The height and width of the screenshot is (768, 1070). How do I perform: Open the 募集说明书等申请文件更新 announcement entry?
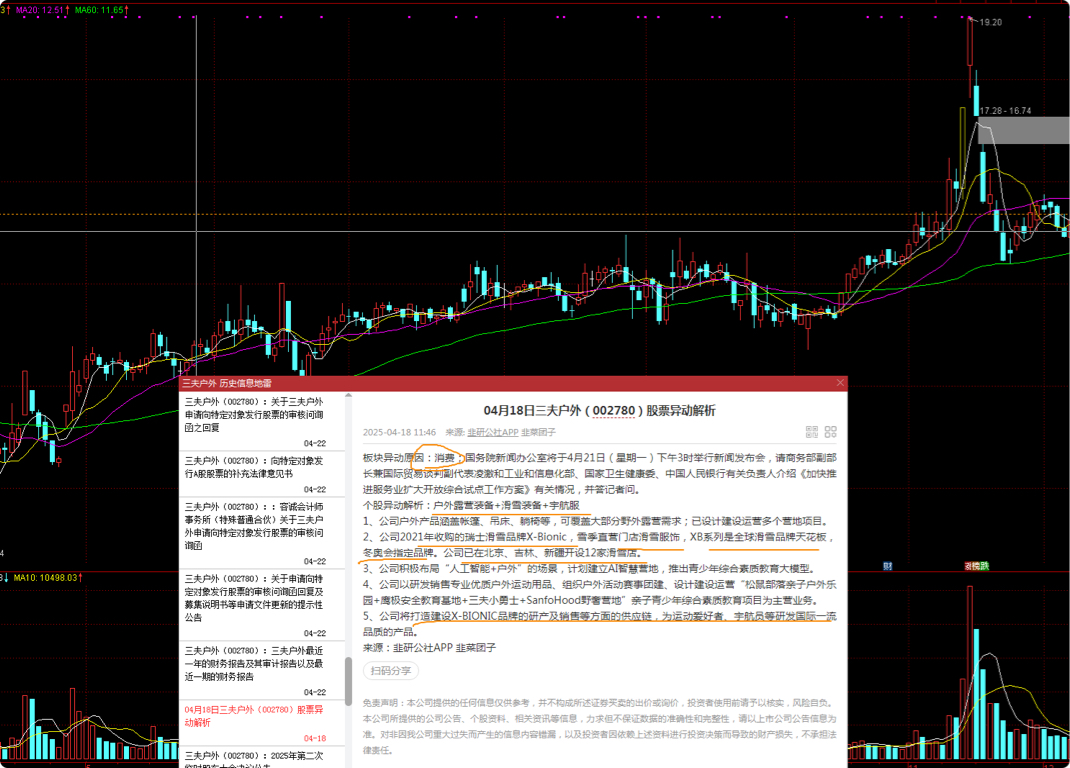[261, 604]
